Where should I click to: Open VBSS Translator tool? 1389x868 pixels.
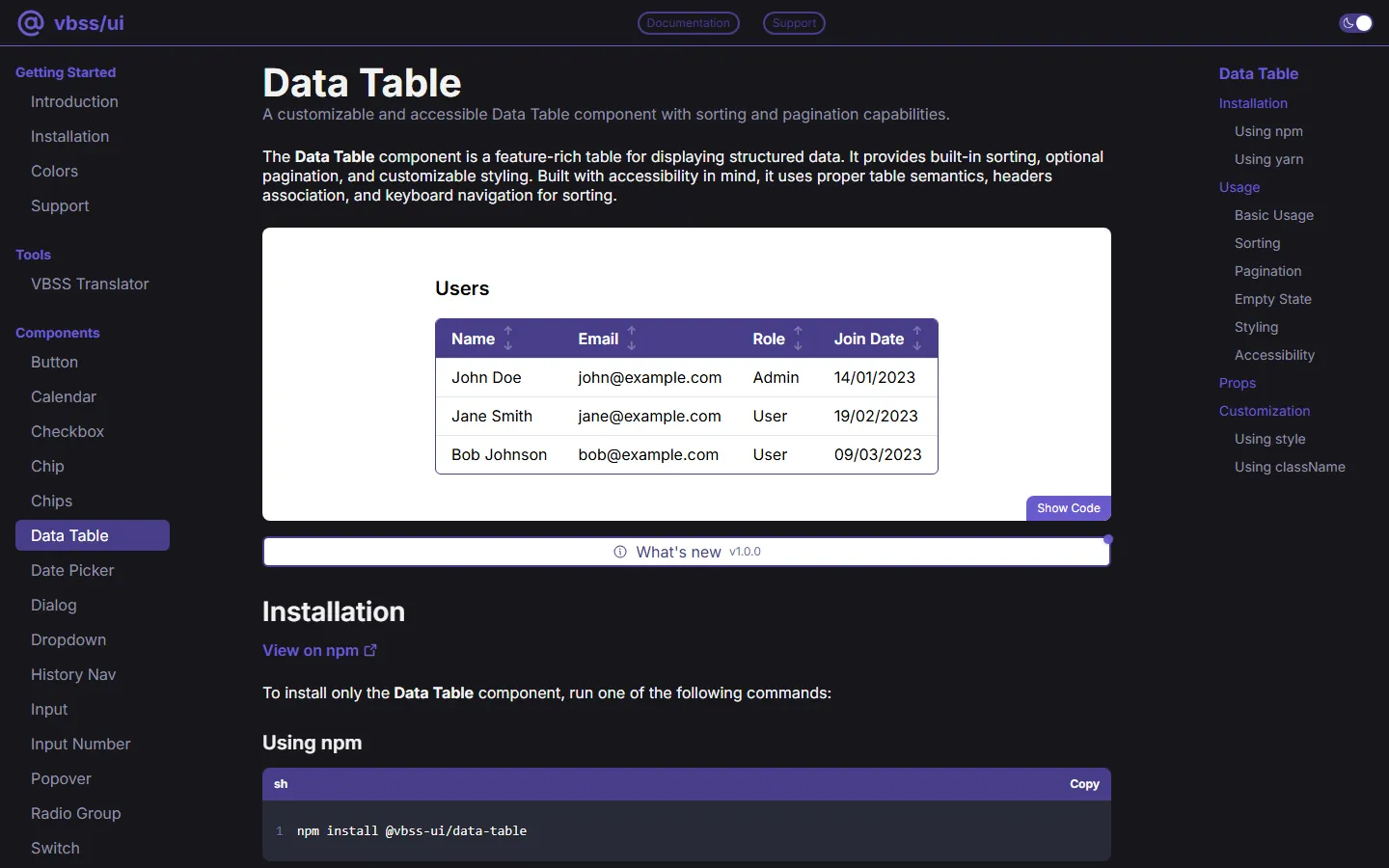90,284
